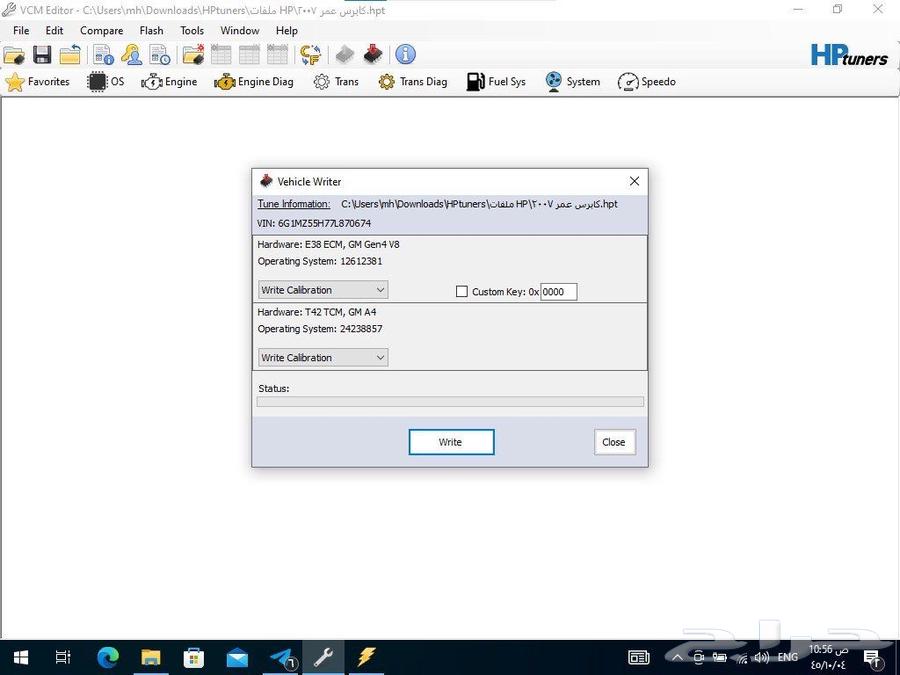Open Telegram from the taskbar
The height and width of the screenshot is (675, 900).
point(282,657)
